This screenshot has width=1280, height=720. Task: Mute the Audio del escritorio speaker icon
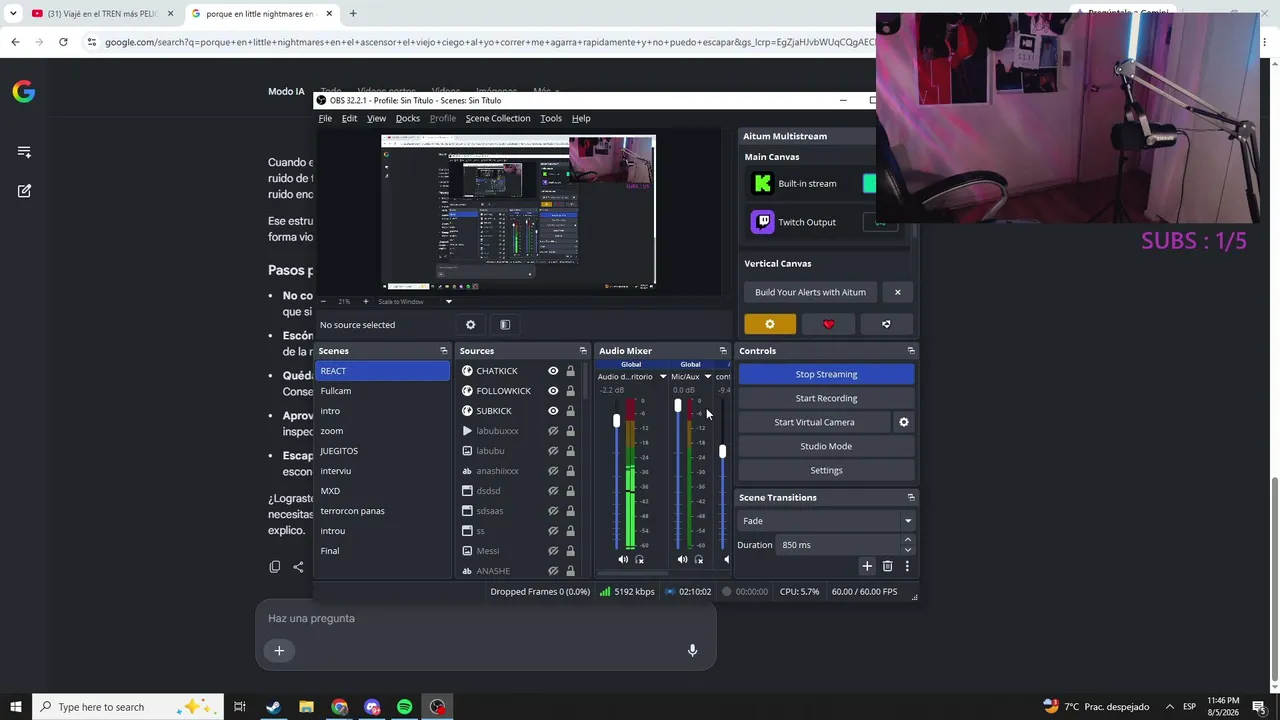pyautogui.click(x=623, y=560)
